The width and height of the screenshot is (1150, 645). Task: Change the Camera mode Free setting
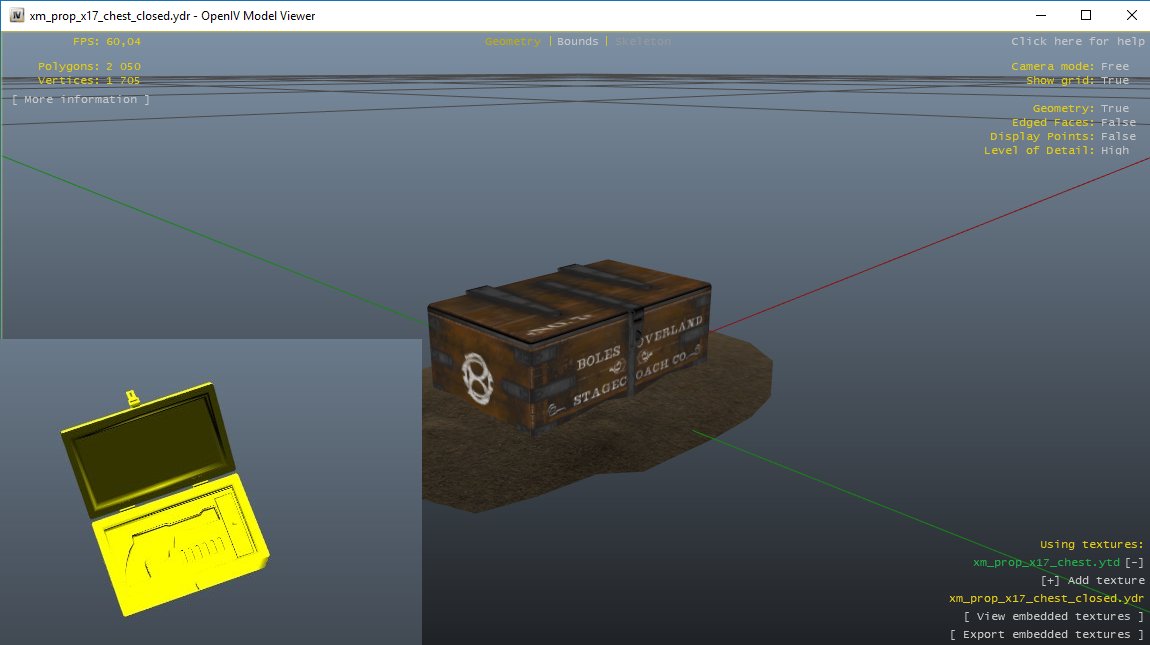(1114, 67)
